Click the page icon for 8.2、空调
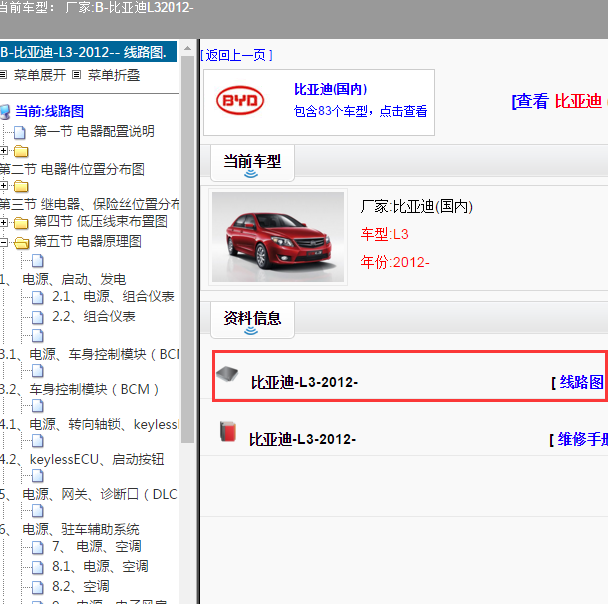Image resolution: width=608 pixels, height=604 pixels. 38,587
